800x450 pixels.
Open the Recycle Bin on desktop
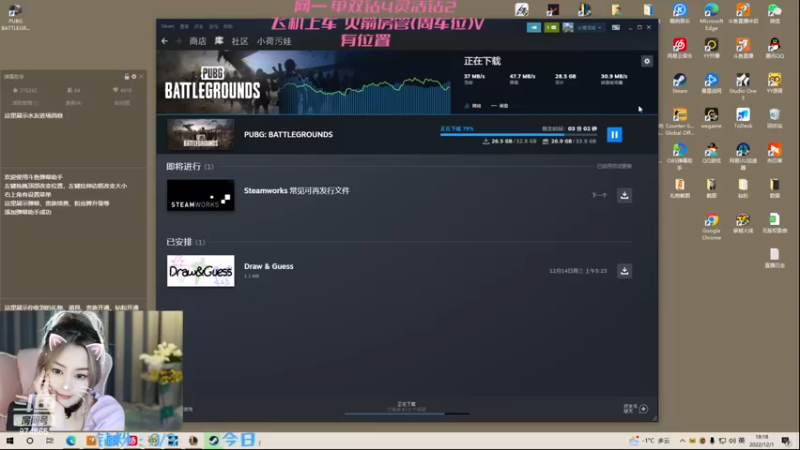[x=774, y=118]
